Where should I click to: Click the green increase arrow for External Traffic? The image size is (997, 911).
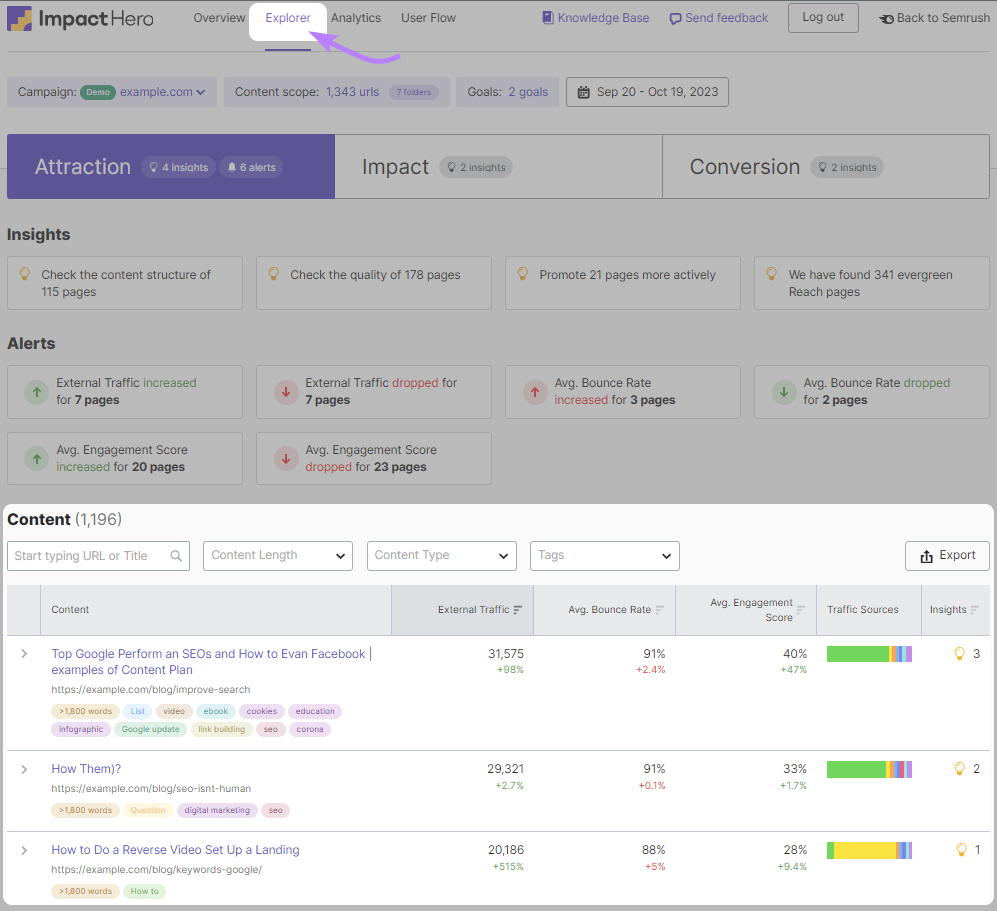tap(34, 391)
